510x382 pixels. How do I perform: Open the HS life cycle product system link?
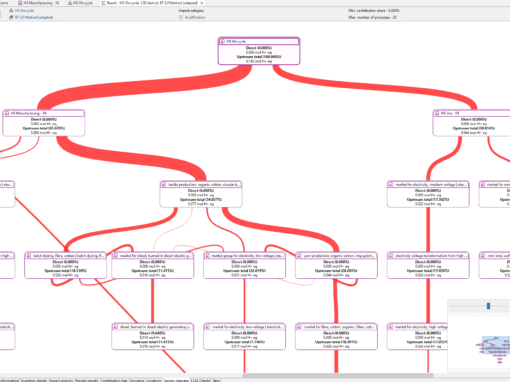(x=24, y=11)
